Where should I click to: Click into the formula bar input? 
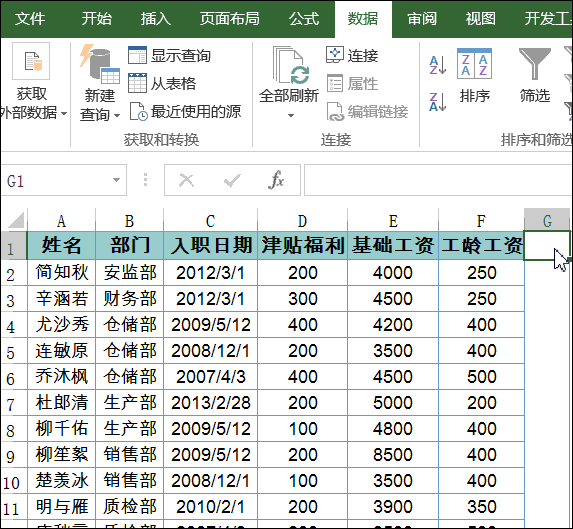pyautogui.click(x=438, y=180)
